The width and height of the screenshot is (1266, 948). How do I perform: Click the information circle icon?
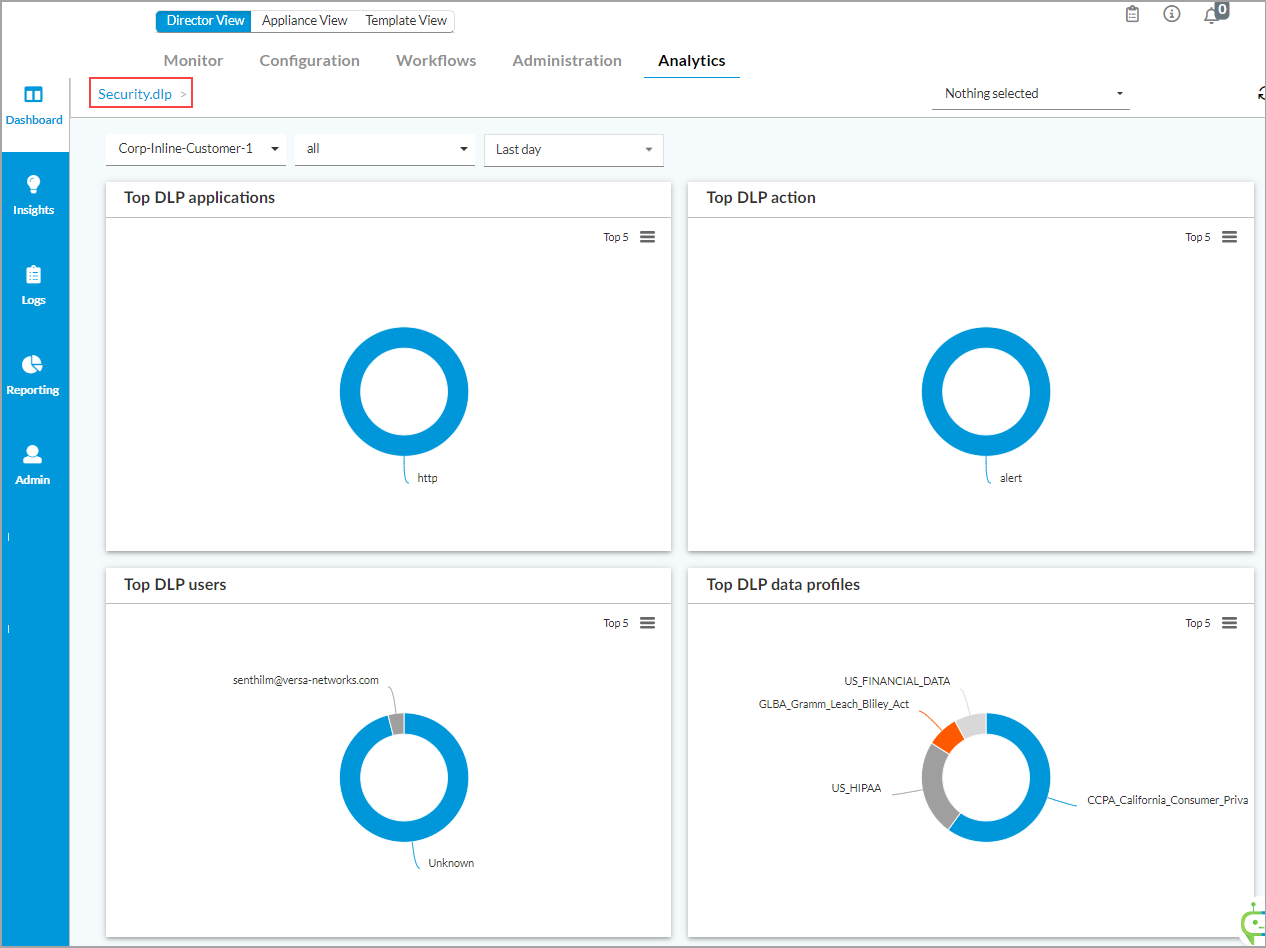point(1172,14)
